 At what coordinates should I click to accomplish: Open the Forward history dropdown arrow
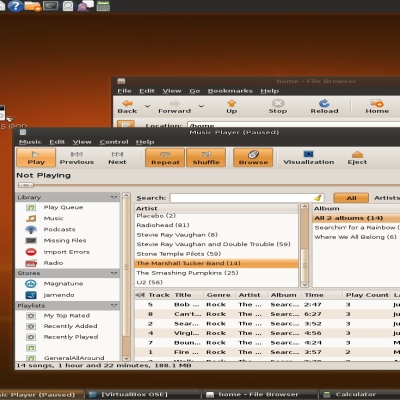tap(201, 106)
